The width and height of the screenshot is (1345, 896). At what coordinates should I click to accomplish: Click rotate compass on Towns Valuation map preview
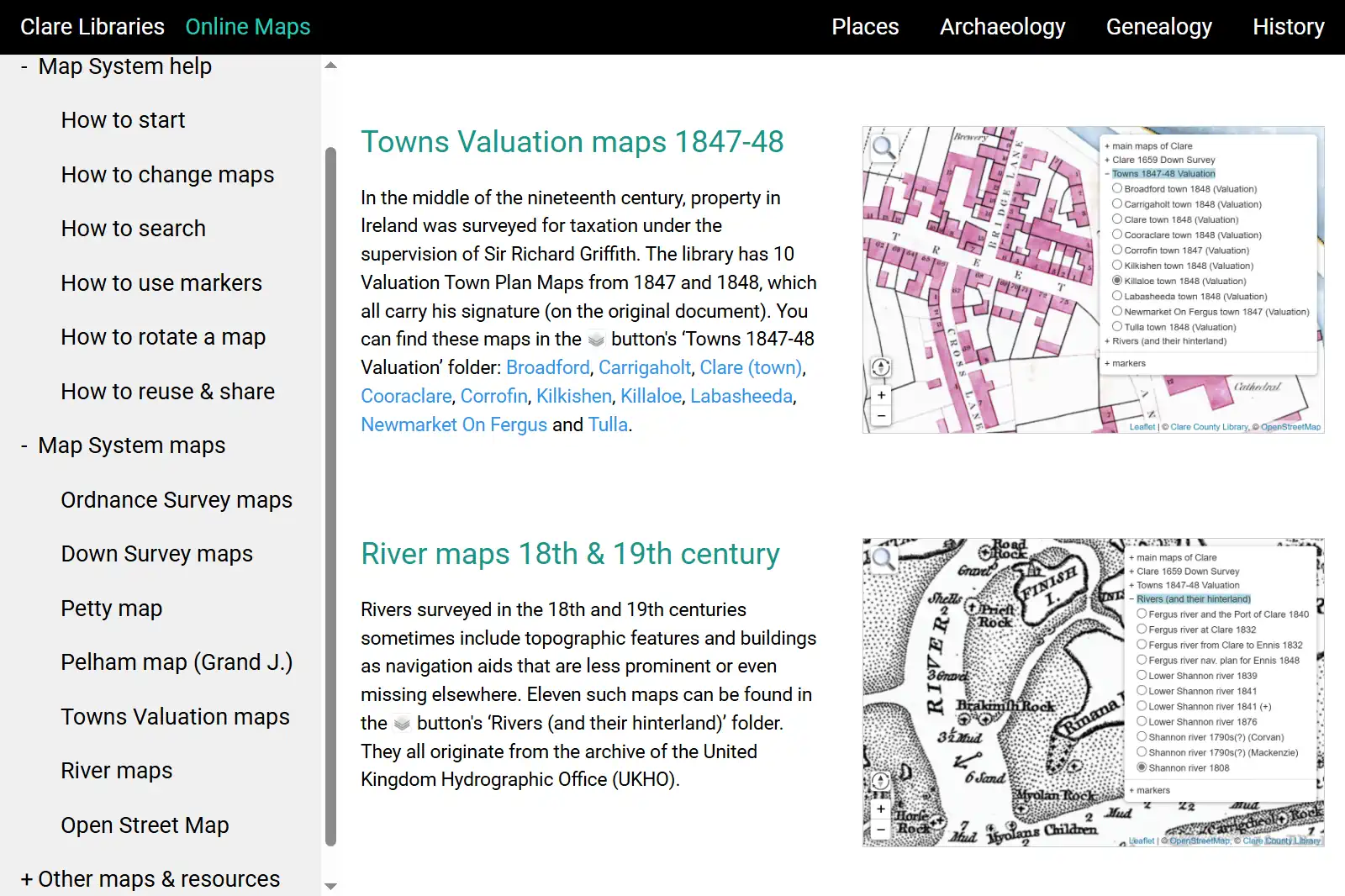point(881,367)
